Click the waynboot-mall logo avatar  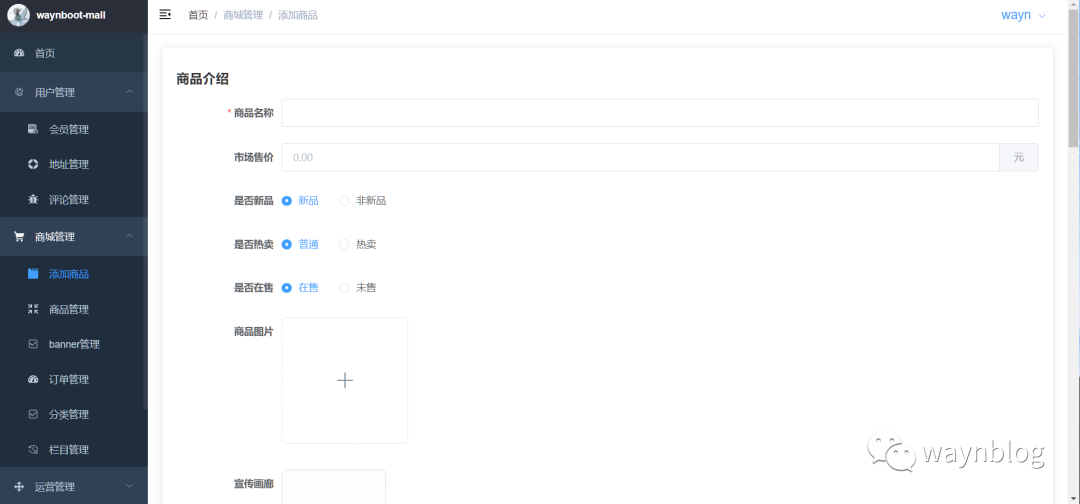19,14
